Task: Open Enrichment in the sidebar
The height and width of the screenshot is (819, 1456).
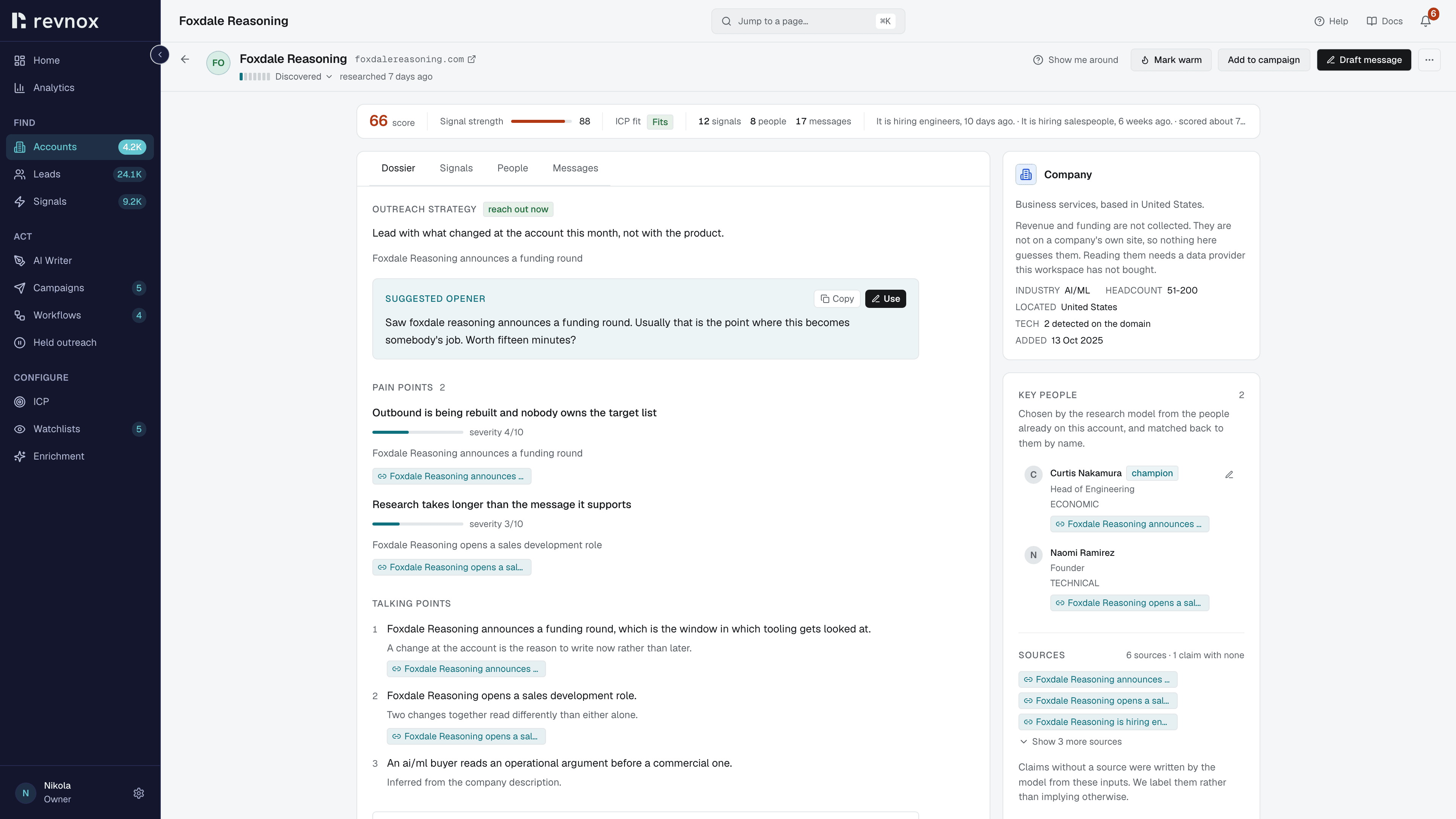Action: point(80,456)
